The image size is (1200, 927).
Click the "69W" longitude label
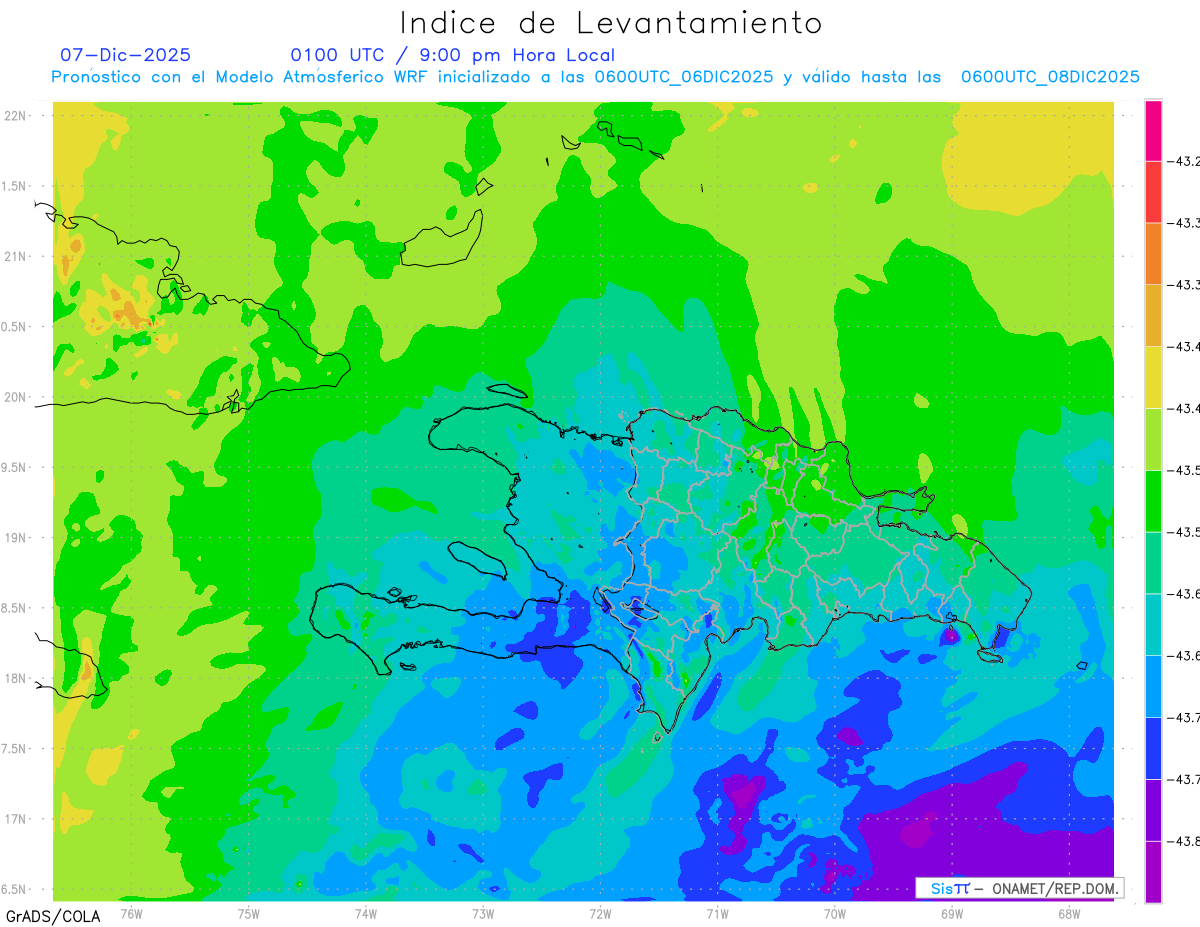pos(952,913)
